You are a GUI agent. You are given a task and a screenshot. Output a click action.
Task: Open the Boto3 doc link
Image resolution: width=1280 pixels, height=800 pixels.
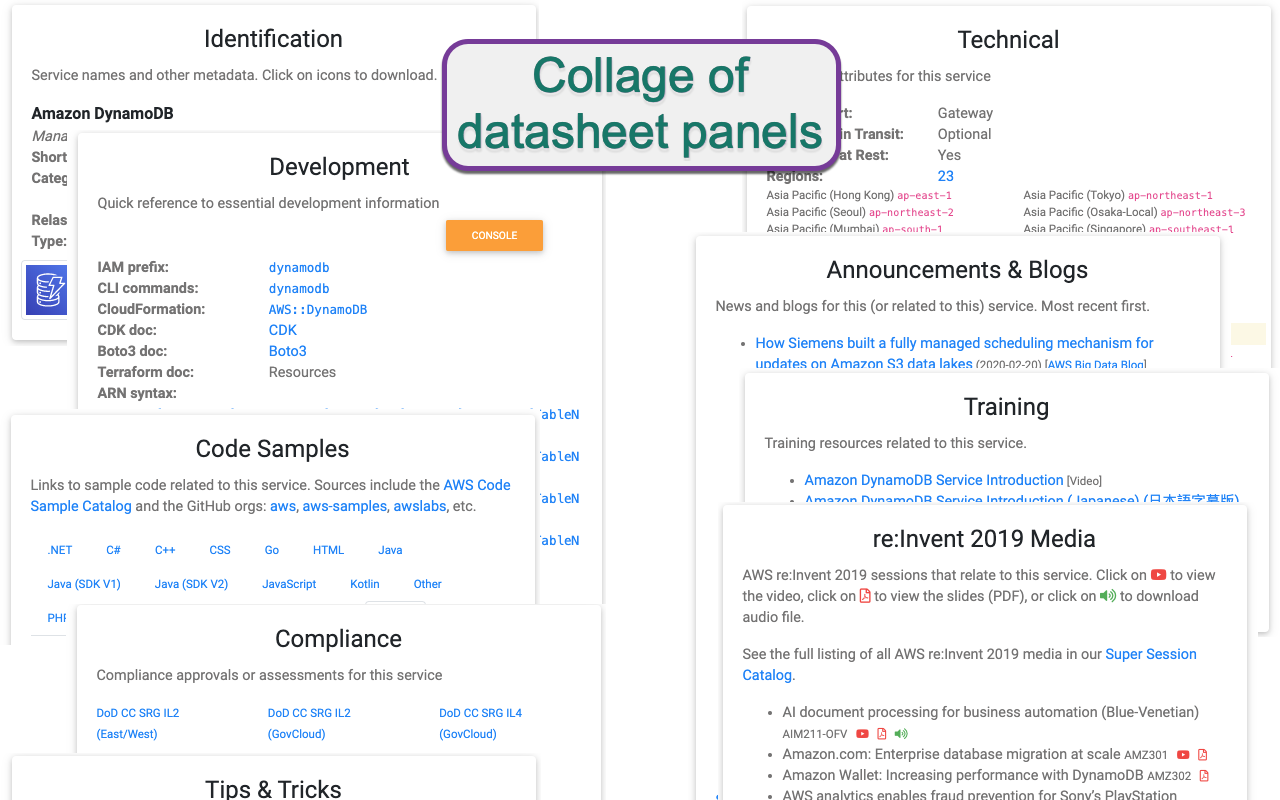288,351
